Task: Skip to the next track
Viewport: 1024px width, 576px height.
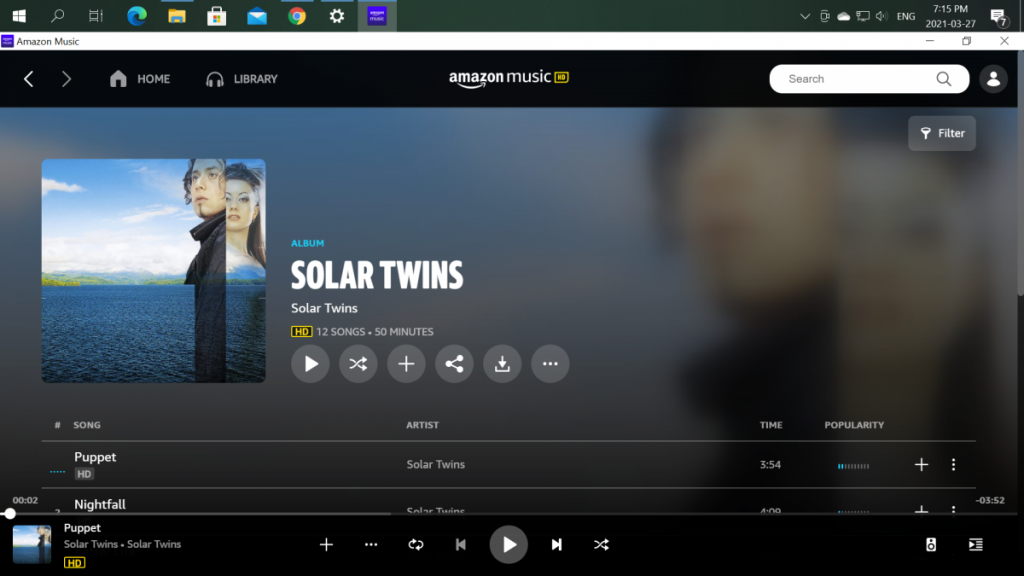Action: 556,545
